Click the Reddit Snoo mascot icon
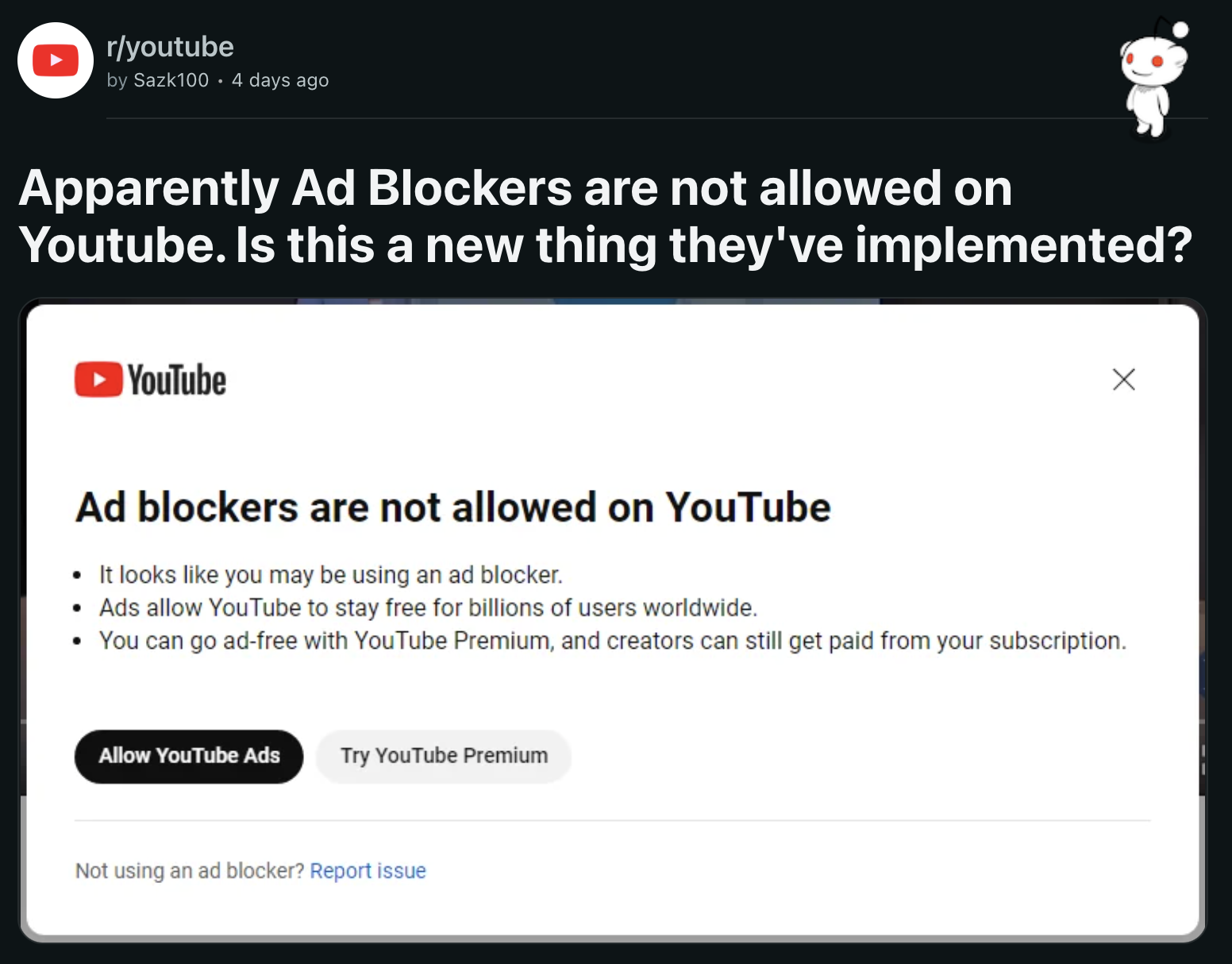The width and height of the screenshot is (1232, 964). point(1154,78)
